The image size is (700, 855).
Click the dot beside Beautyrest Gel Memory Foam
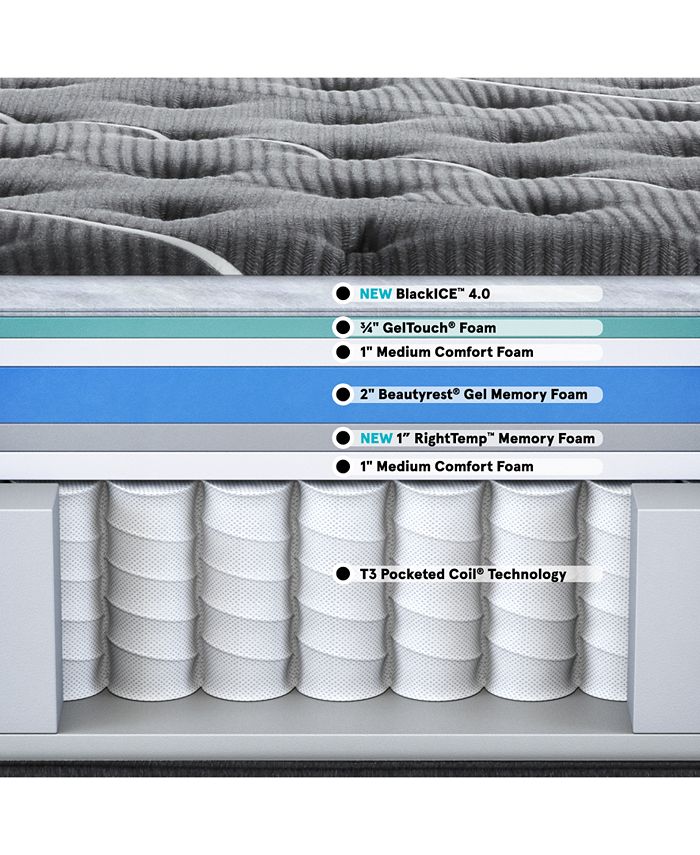343,394
